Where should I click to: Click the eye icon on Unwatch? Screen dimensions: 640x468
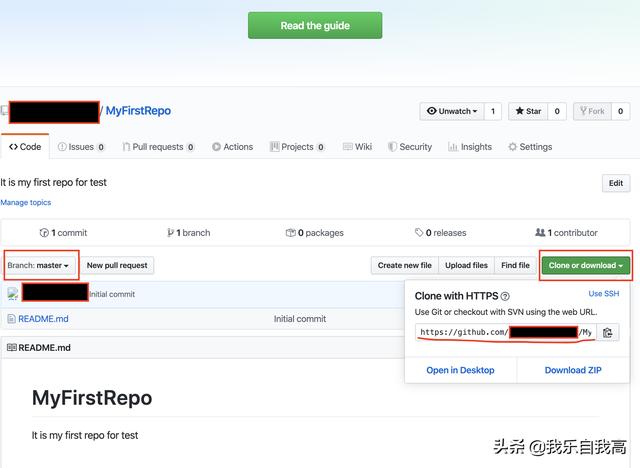pyautogui.click(x=431, y=111)
